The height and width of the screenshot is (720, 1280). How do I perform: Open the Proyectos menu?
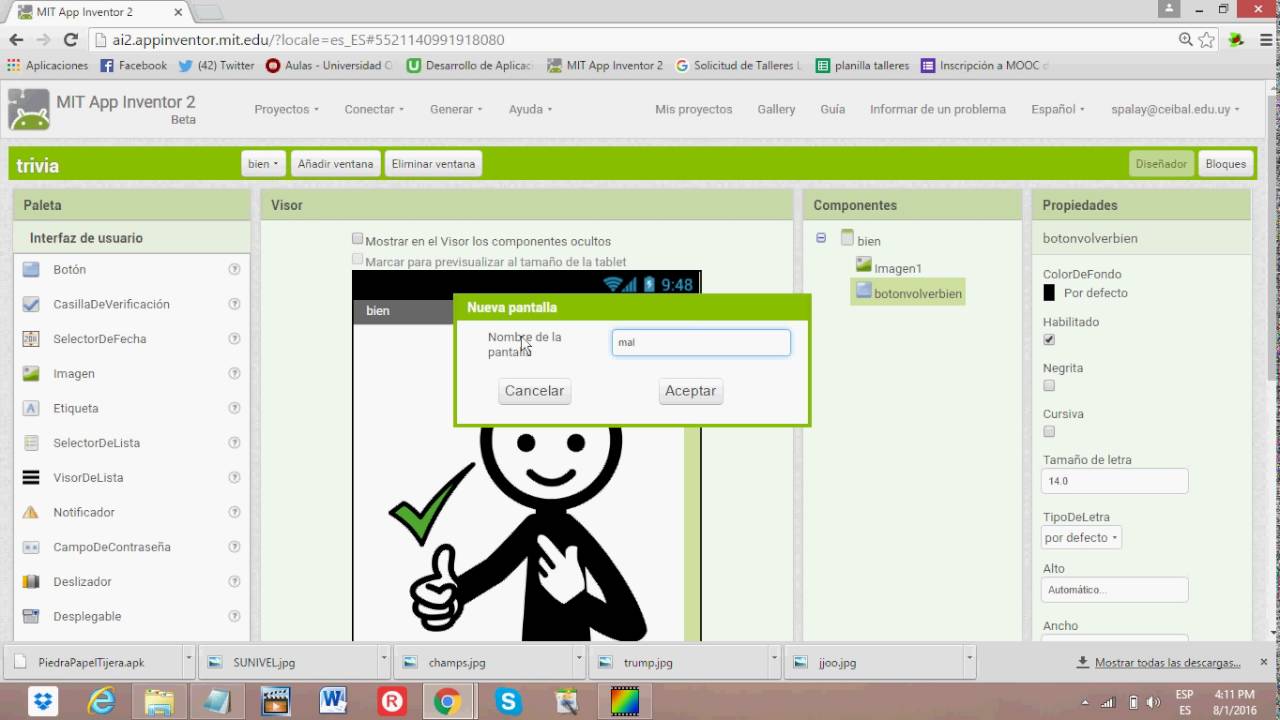[x=286, y=109]
